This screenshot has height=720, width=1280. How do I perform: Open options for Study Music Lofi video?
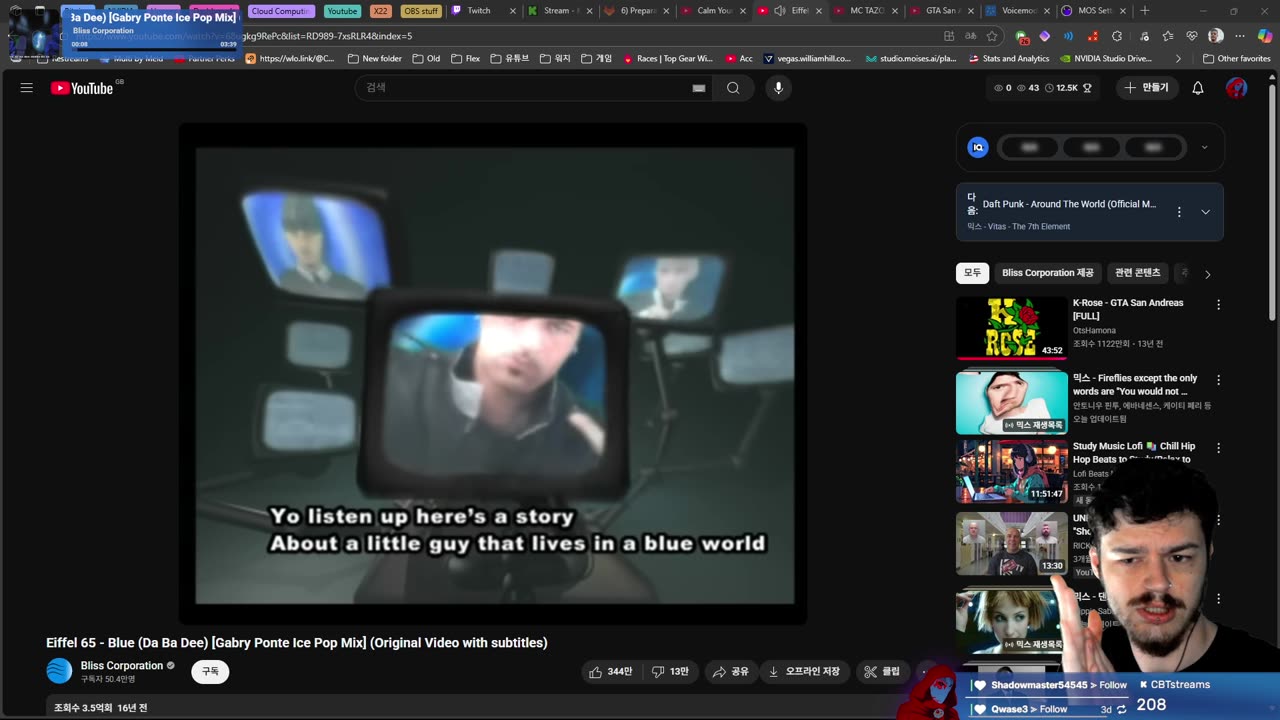click(x=1218, y=448)
